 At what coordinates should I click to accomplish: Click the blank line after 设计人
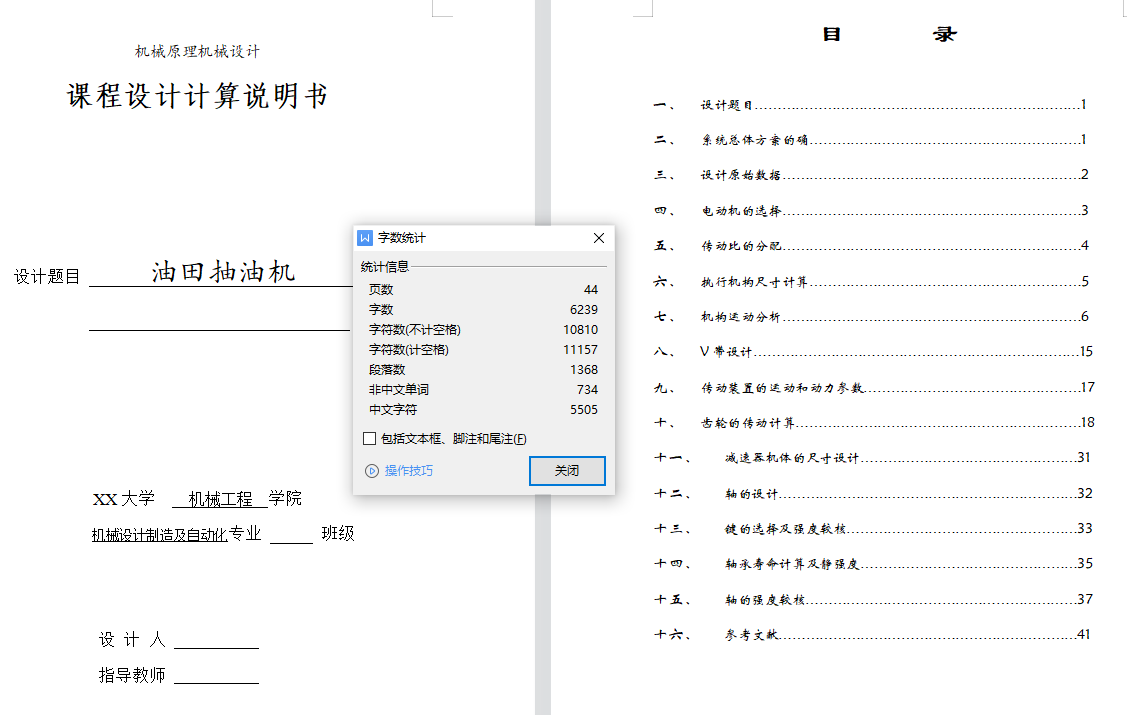[x=216, y=642]
